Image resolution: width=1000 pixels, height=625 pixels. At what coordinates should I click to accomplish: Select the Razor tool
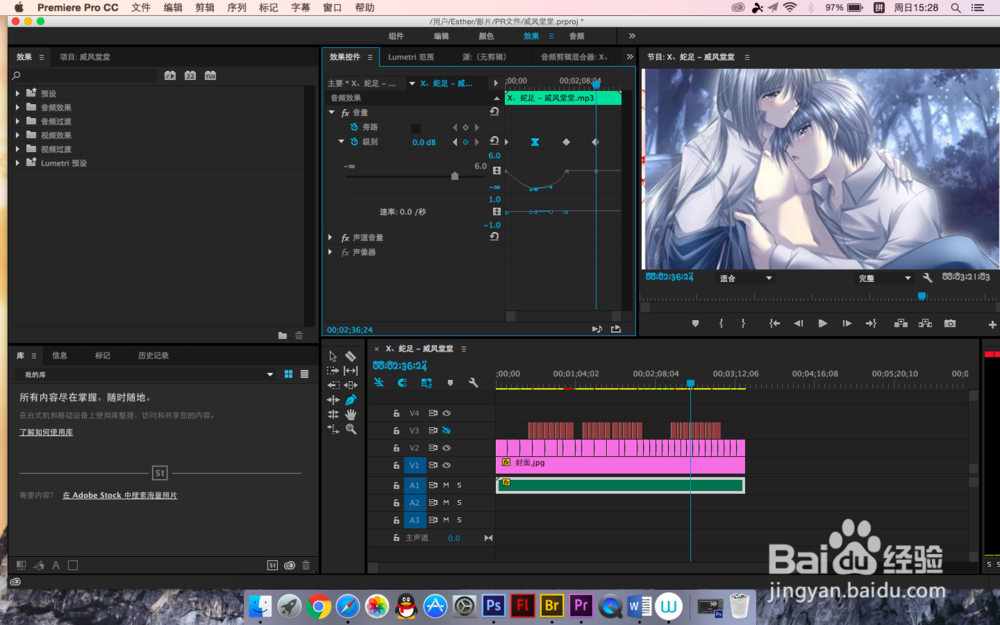click(x=351, y=356)
